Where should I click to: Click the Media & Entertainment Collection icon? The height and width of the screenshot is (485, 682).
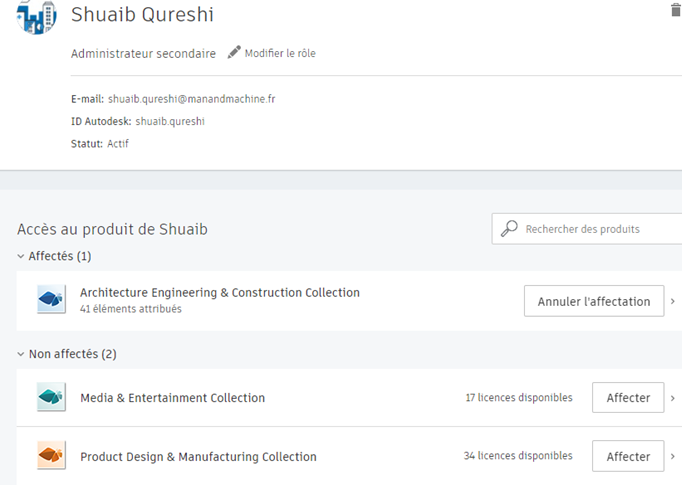51,397
